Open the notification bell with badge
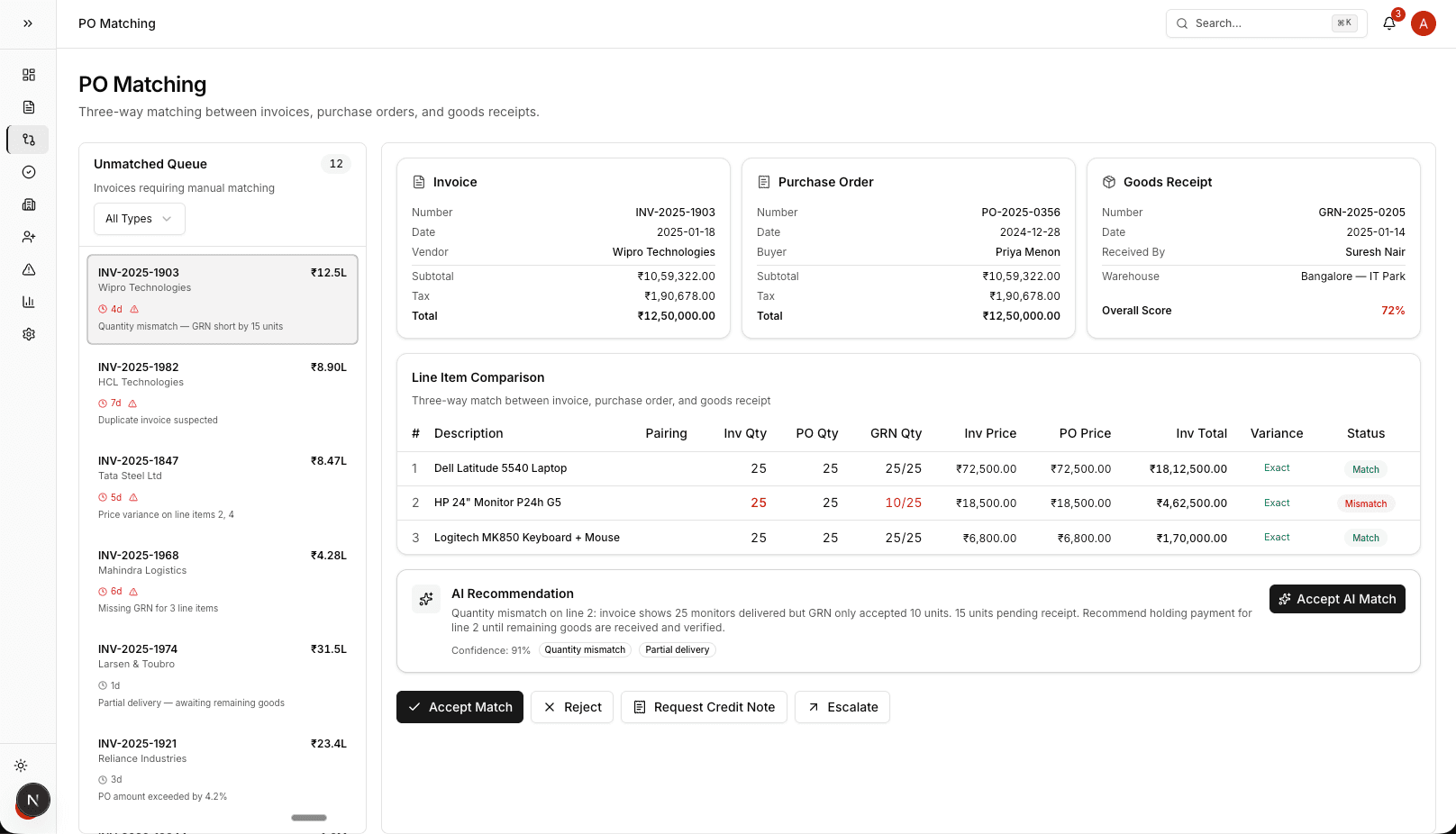1456x834 pixels. tap(1388, 23)
